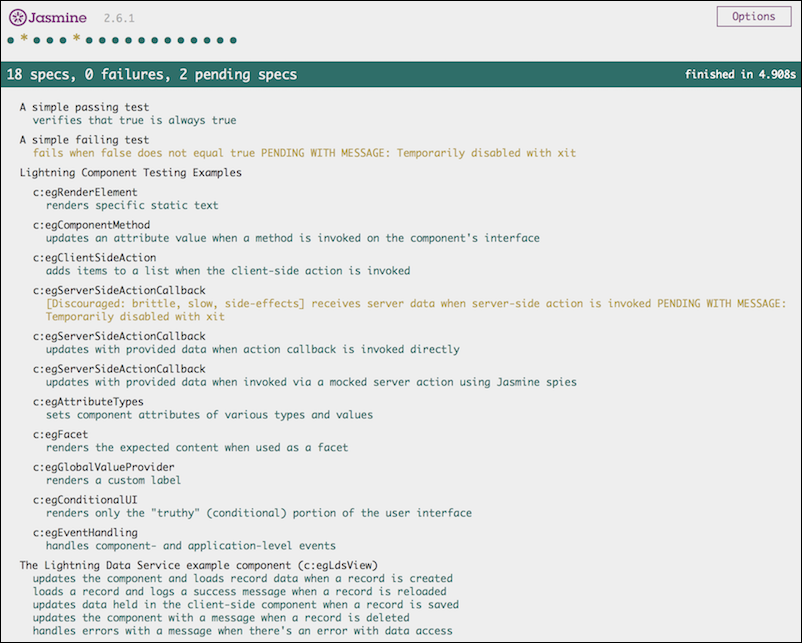Screen dimensions: 802x643
Task: Open the c:egEventHandling suite link
Action: click(85, 533)
